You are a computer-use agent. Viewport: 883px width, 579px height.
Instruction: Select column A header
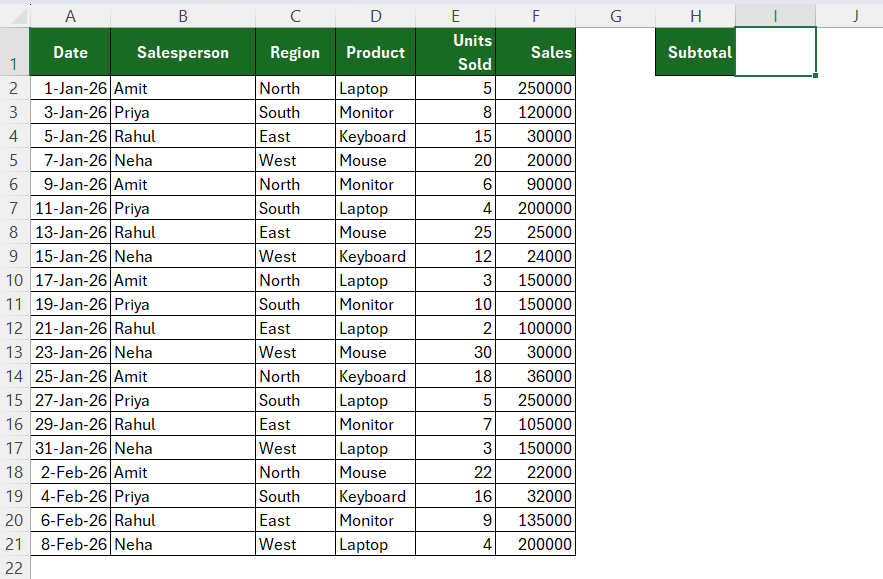click(70, 16)
